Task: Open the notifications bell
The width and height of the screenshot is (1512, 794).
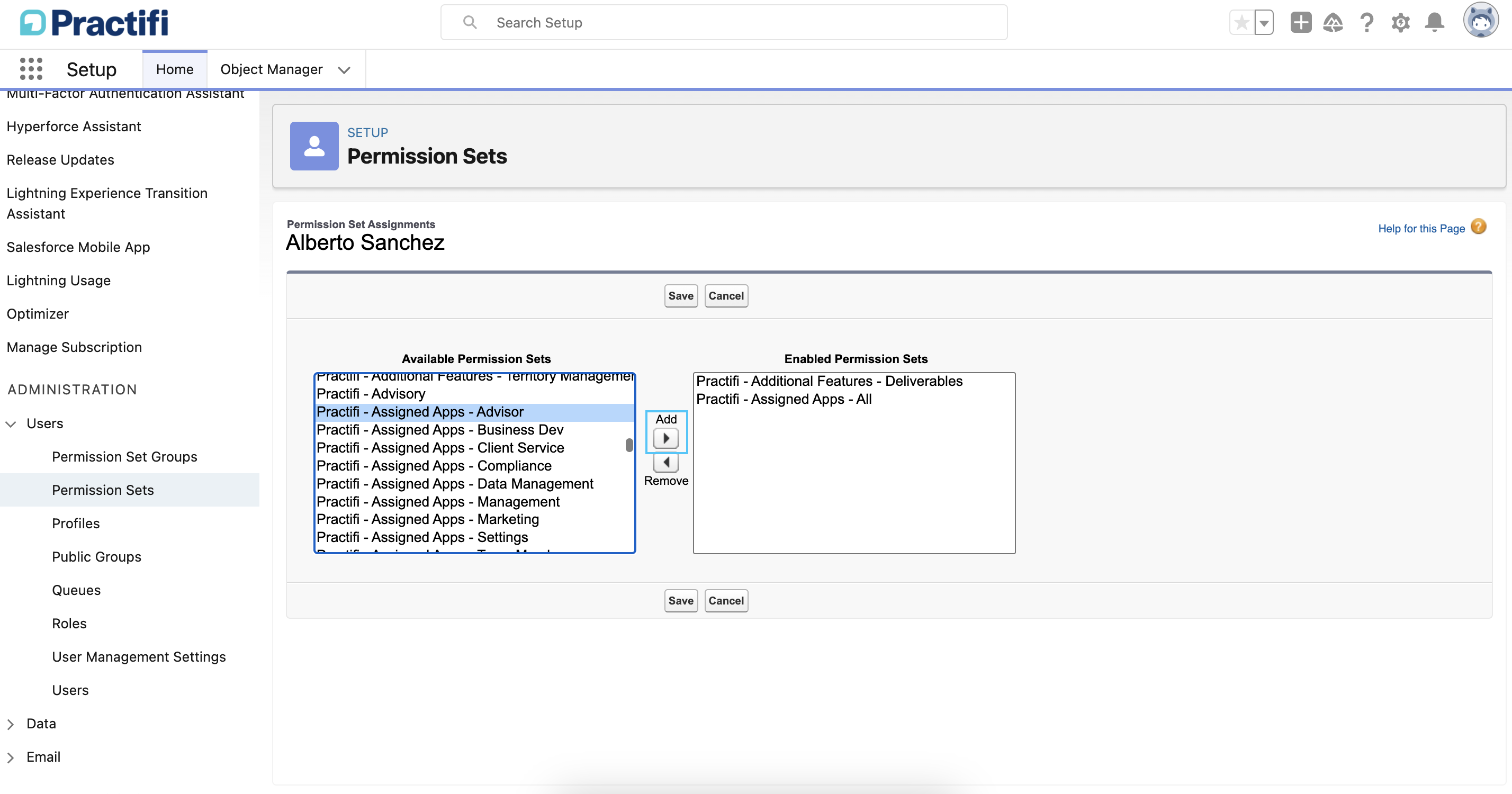Action: click(x=1435, y=23)
